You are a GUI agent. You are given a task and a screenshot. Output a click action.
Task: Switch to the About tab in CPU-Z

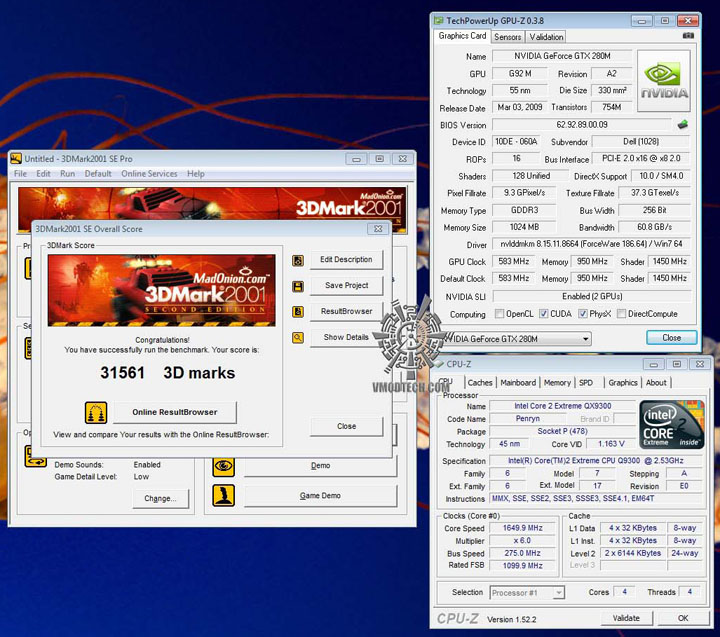point(656,383)
